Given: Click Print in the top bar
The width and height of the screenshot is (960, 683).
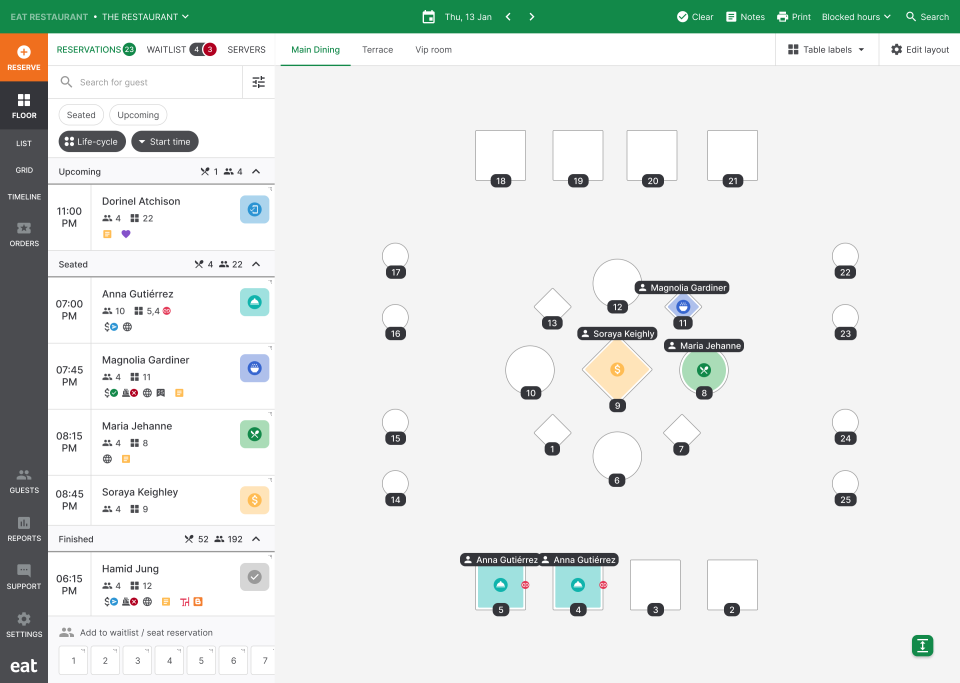Looking at the screenshot, I should pos(793,17).
